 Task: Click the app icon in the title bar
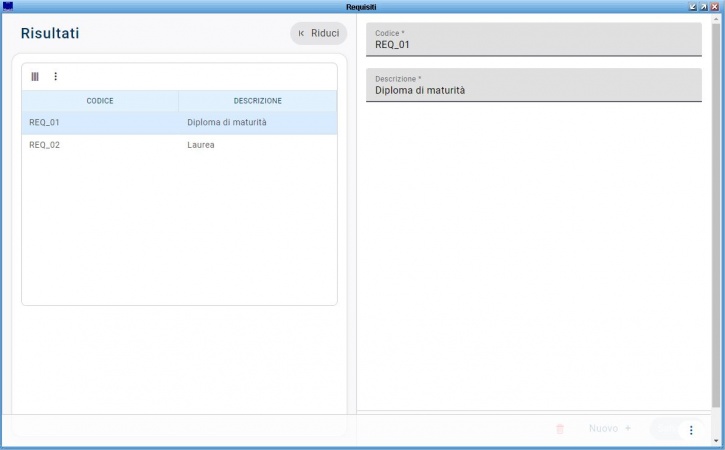click(x=7, y=6)
